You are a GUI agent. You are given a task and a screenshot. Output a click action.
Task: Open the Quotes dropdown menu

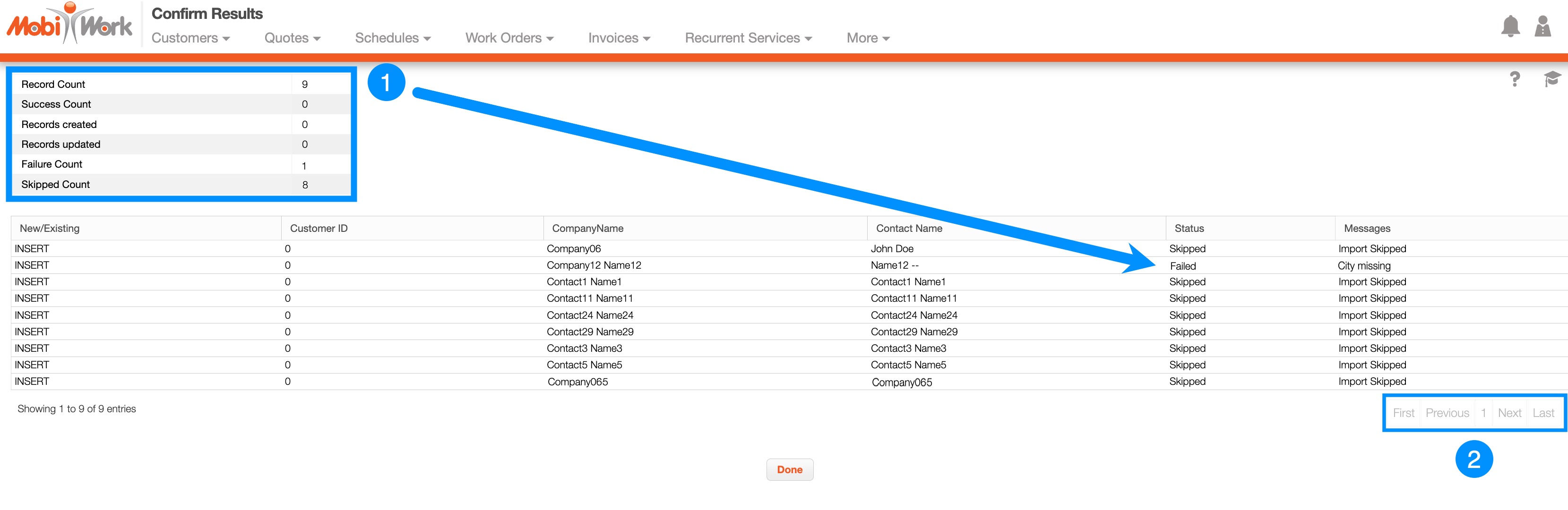[292, 38]
